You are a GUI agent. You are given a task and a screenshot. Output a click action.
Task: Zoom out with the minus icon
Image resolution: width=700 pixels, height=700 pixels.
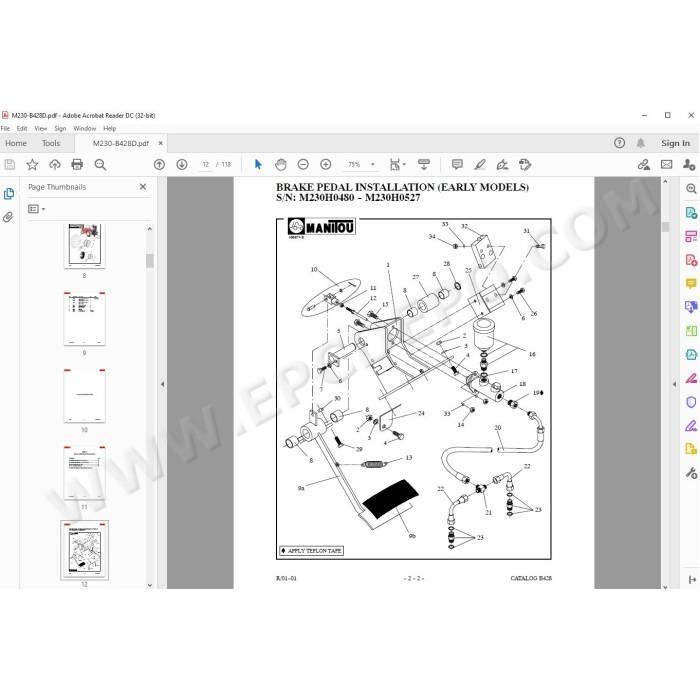click(x=303, y=165)
